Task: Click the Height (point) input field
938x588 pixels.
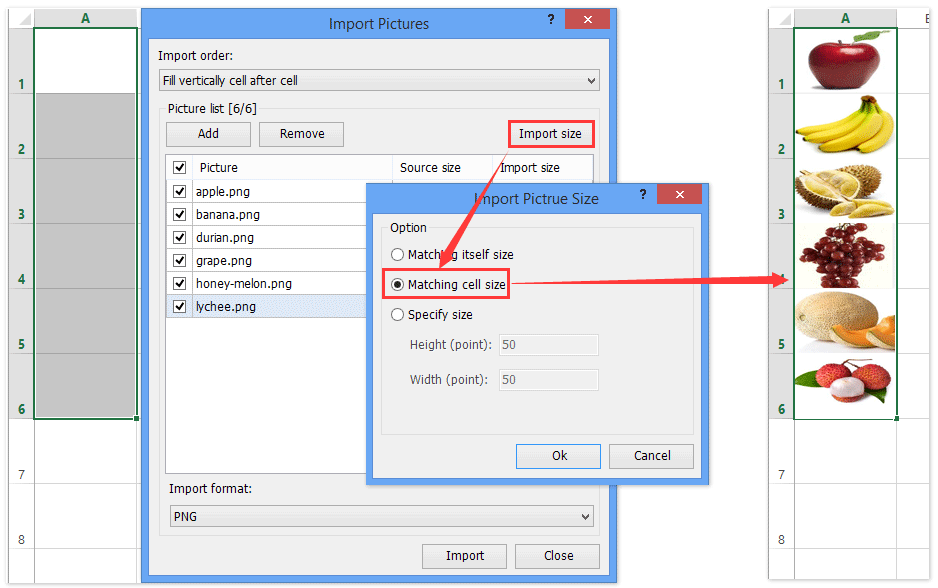Action: point(548,344)
